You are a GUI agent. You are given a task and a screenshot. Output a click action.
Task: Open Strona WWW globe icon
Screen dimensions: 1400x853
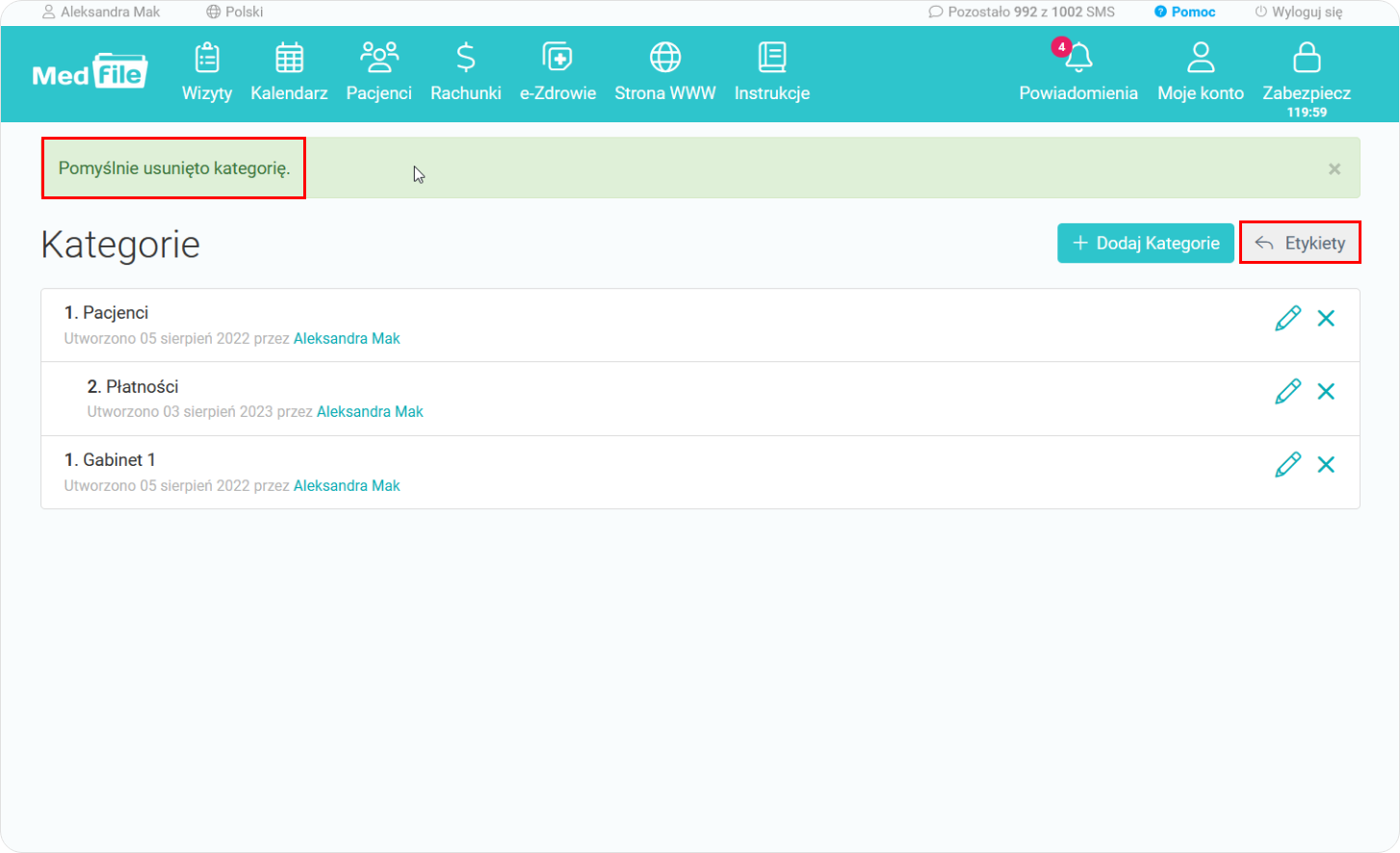click(x=665, y=58)
